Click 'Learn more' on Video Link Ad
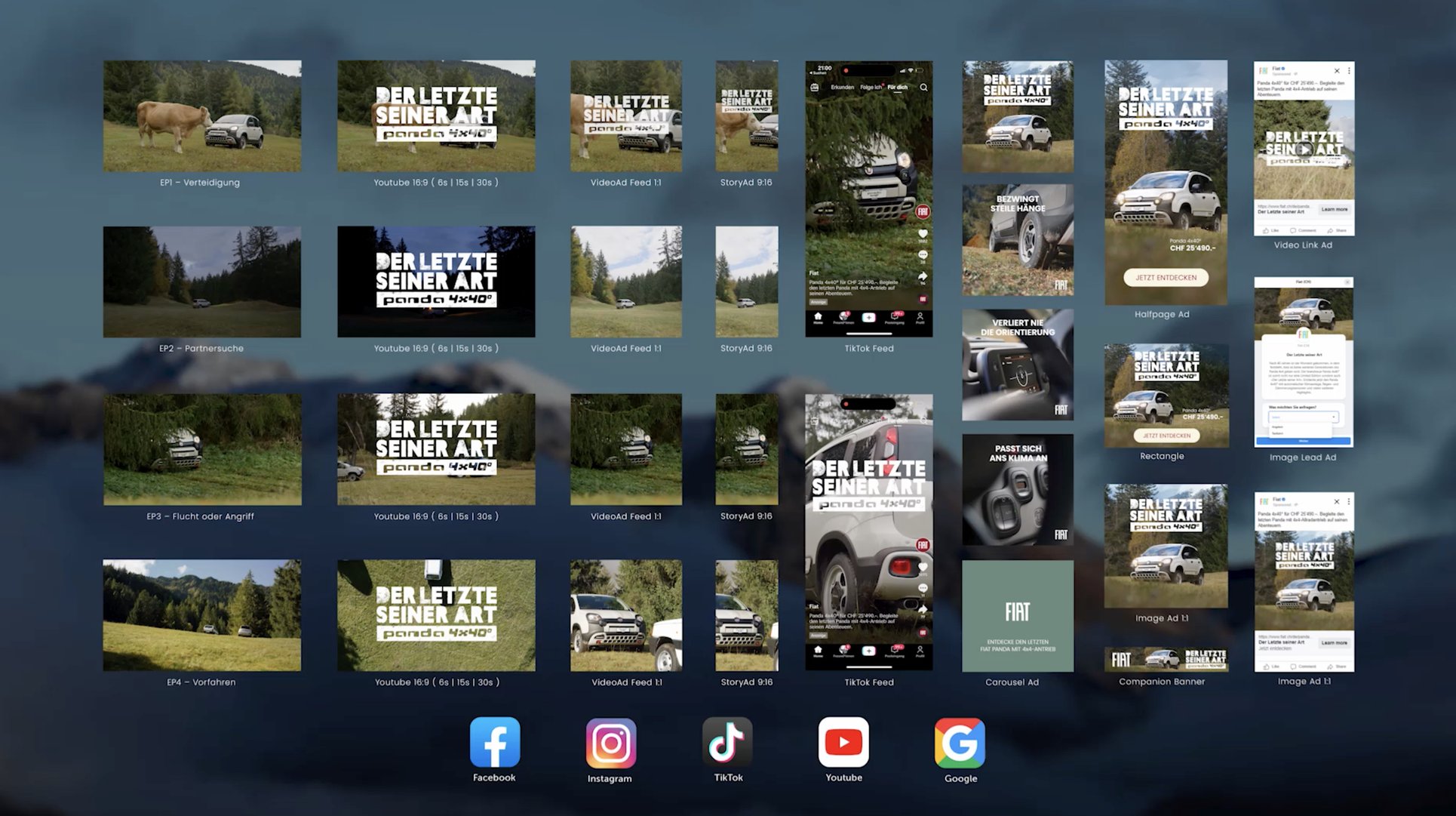This screenshot has width=1456, height=816. coord(1334,209)
